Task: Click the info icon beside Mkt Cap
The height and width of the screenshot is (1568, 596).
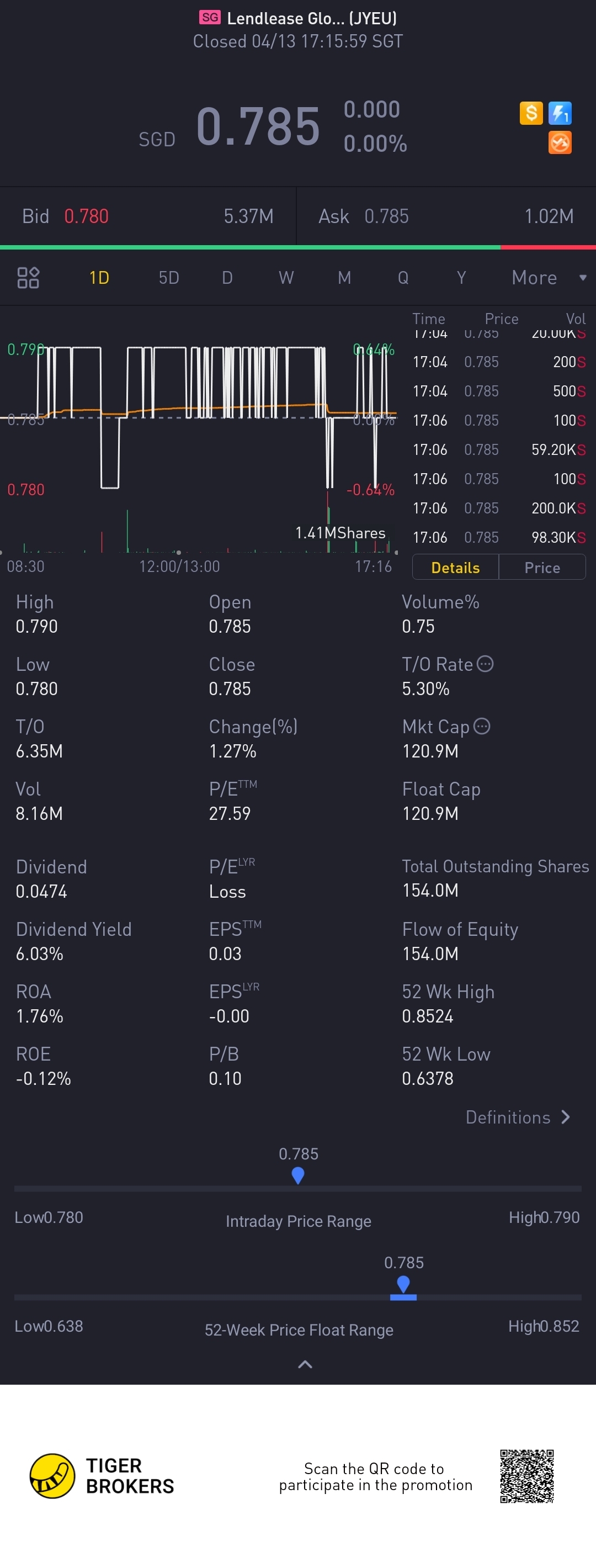Action: point(482,726)
